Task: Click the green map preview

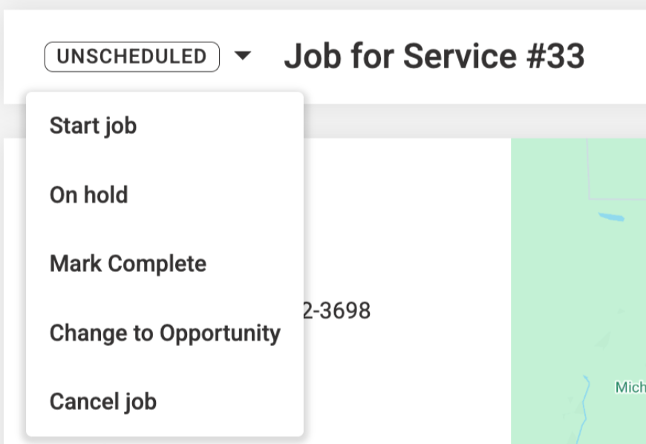Action: pos(578,291)
